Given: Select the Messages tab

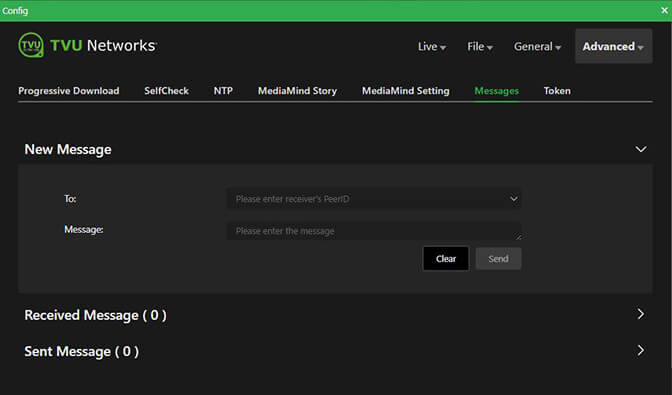Looking at the screenshot, I should click(x=496, y=91).
